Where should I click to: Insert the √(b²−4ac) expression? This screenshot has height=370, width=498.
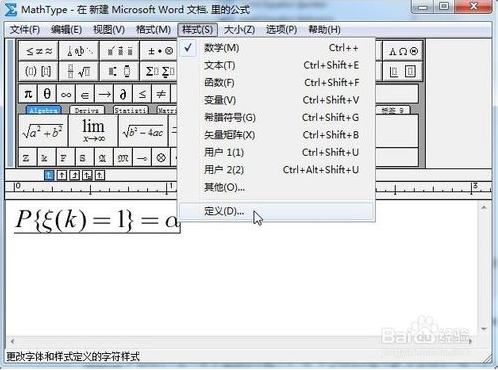pos(143,131)
